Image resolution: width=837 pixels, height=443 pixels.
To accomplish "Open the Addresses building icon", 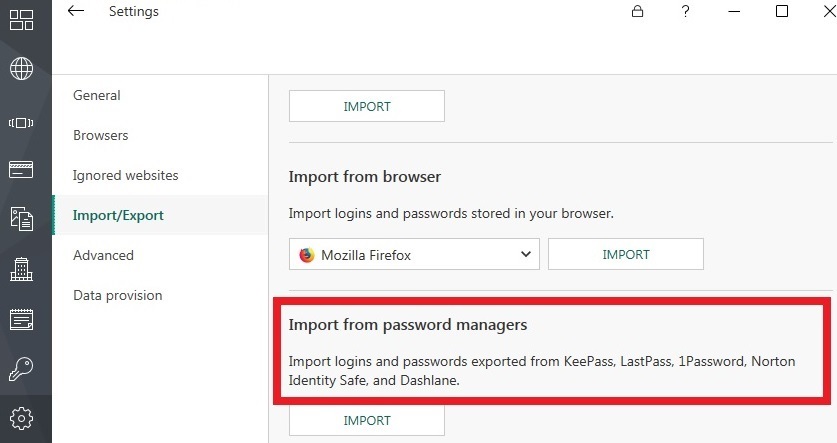I will [x=21, y=269].
